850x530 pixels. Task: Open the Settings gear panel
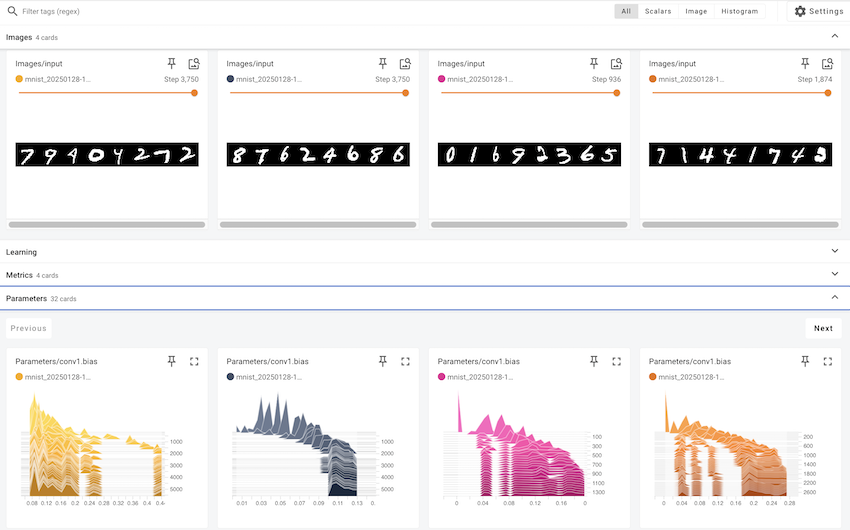[x=818, y=11]
